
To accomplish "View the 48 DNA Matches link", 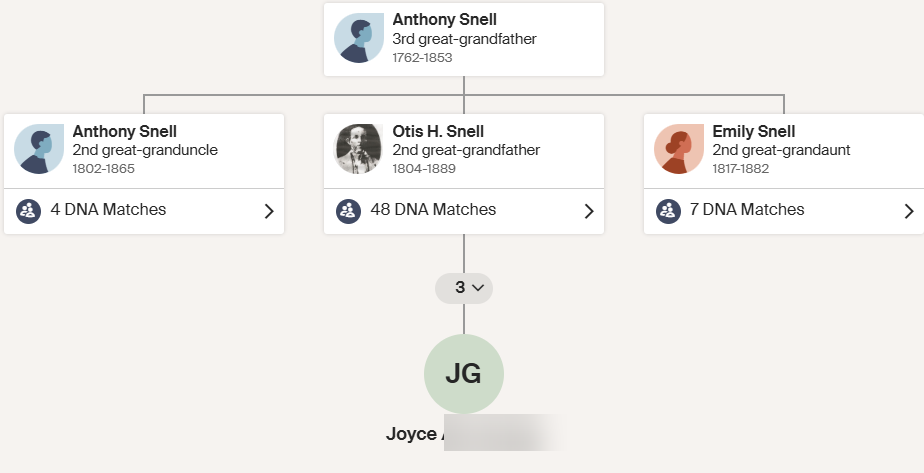I will tap(433, 210).
